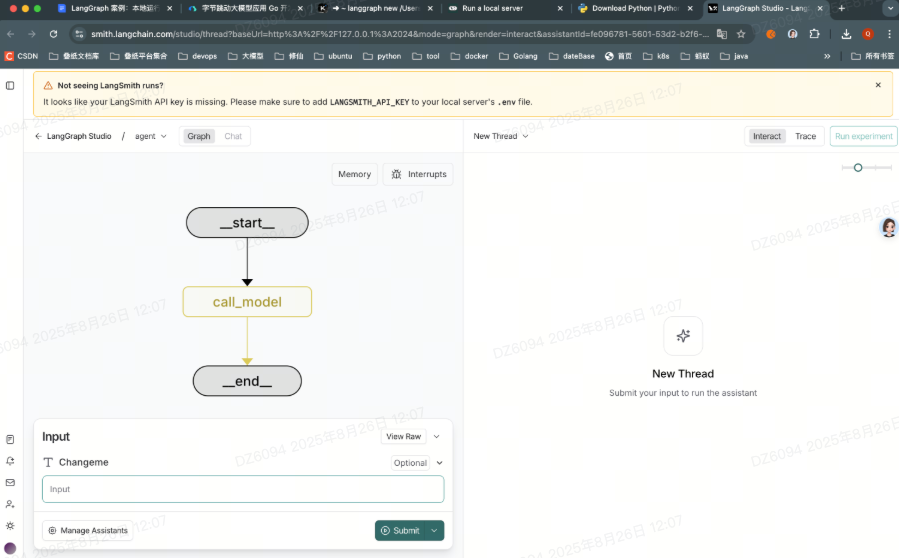Open Manage Assistants

click(x=88, y=530)
